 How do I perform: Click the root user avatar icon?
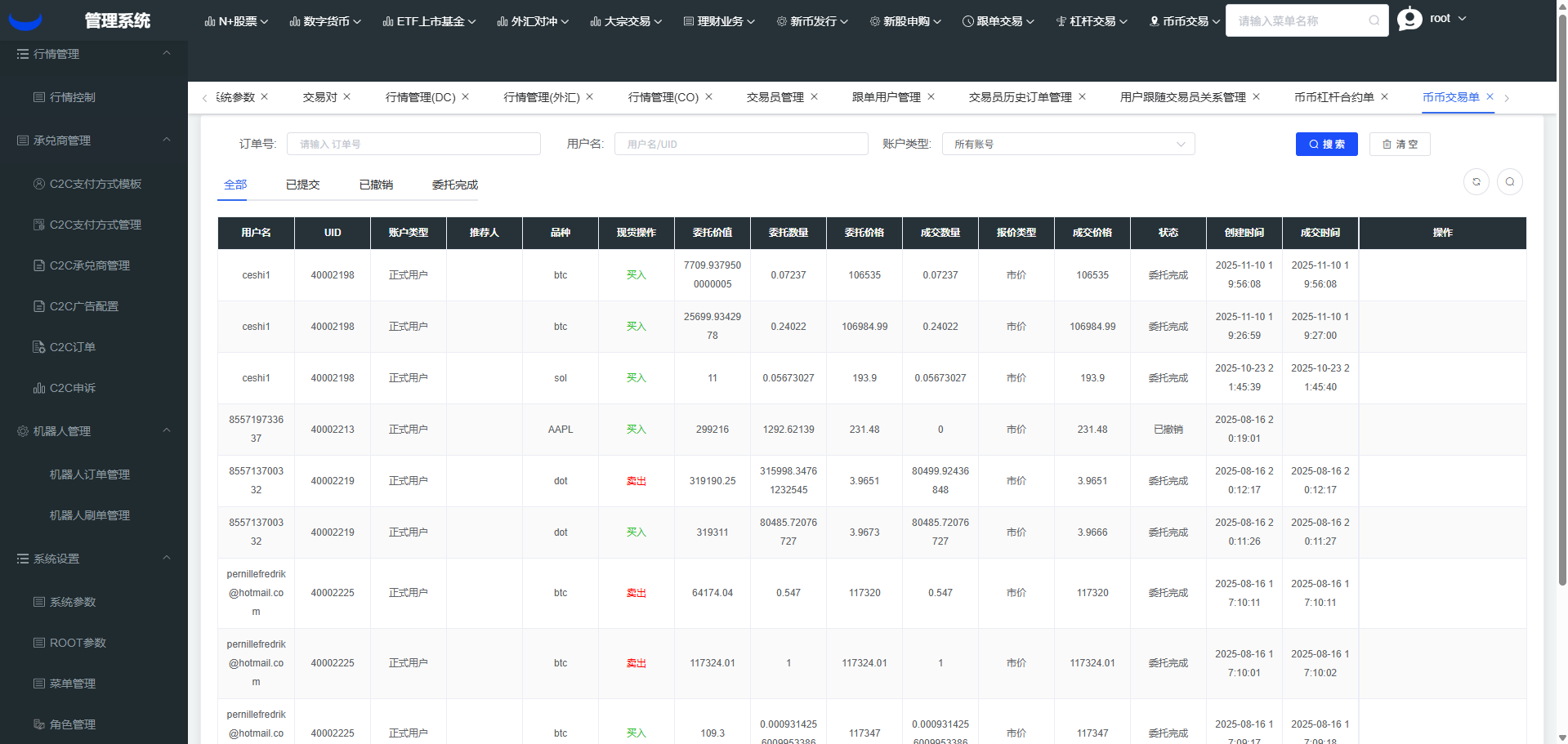(x=1409, y=19)
